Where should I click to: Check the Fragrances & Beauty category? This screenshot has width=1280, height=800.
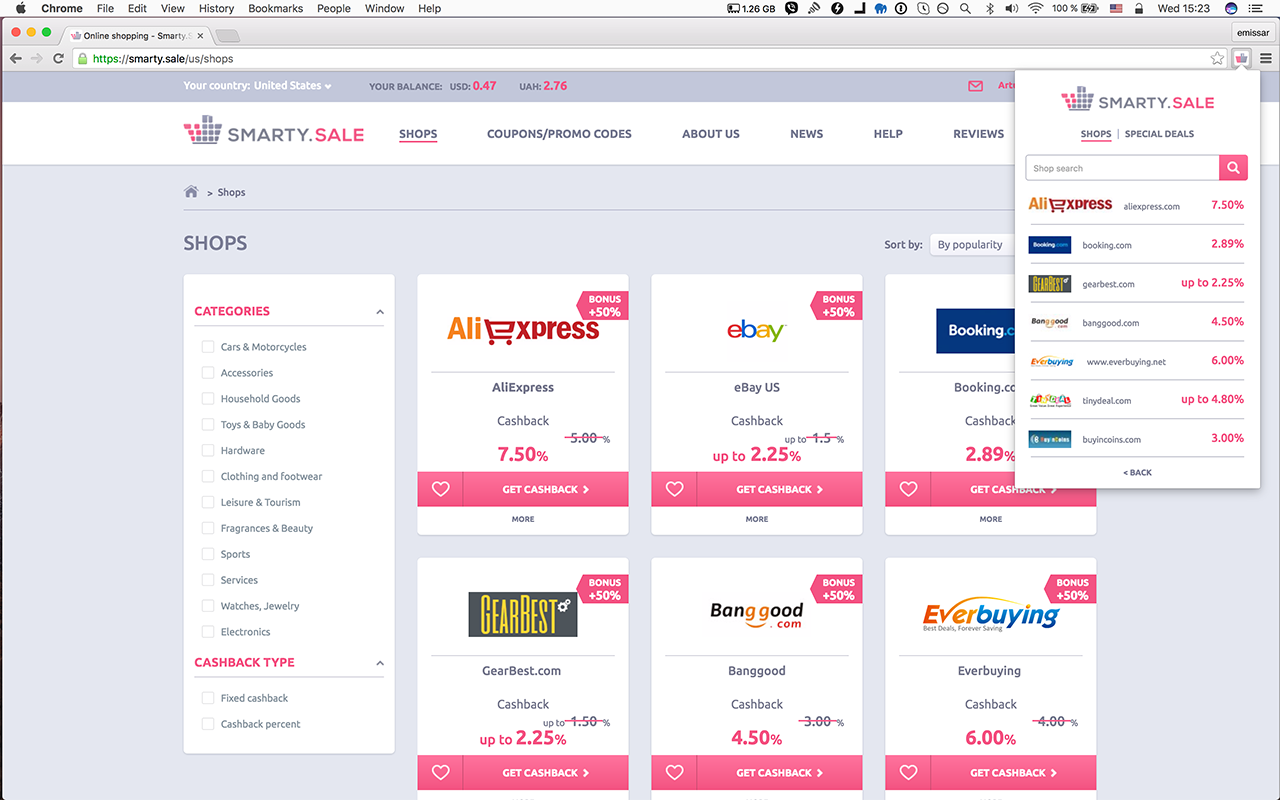pos(208,528)
